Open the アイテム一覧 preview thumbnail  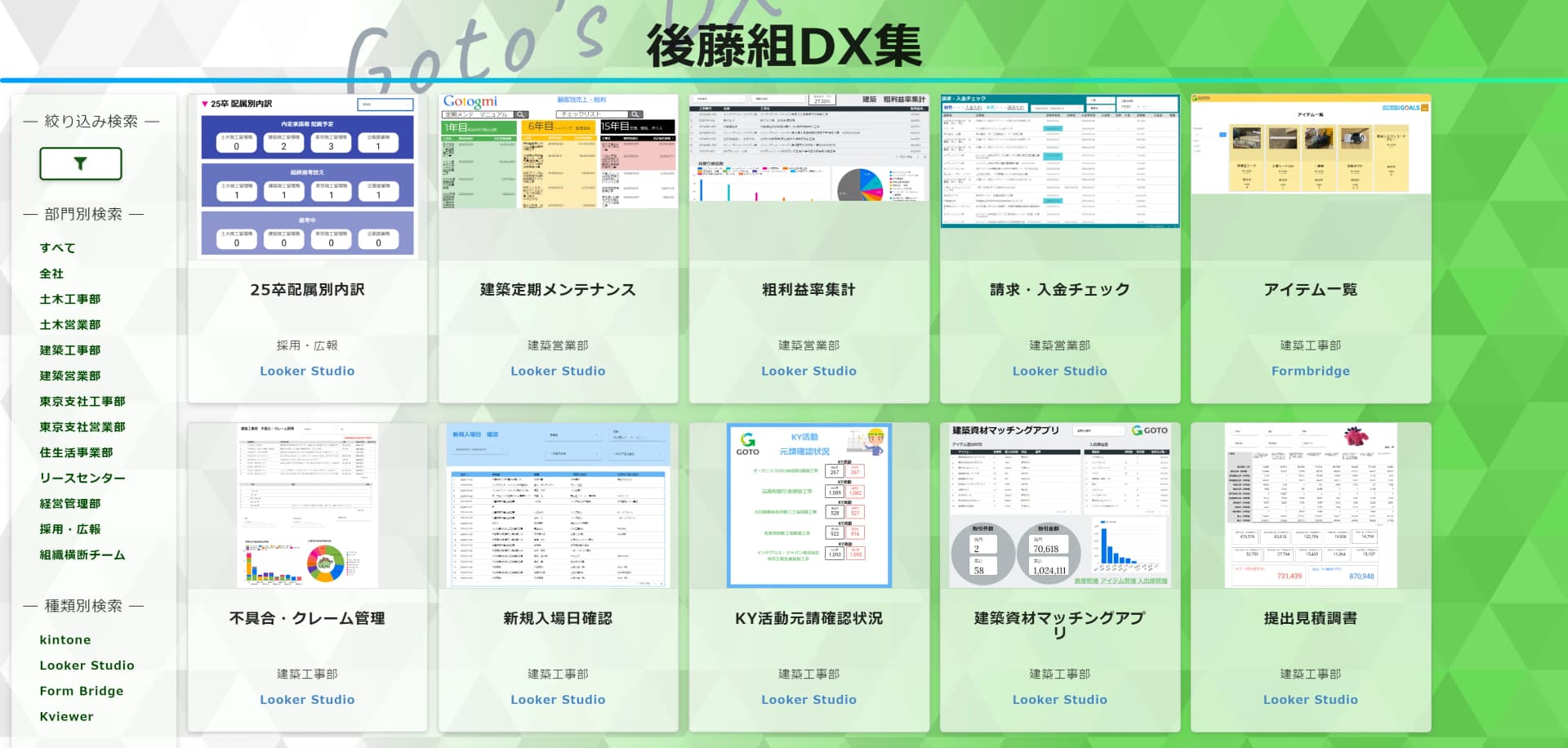tap(1310, 145)
